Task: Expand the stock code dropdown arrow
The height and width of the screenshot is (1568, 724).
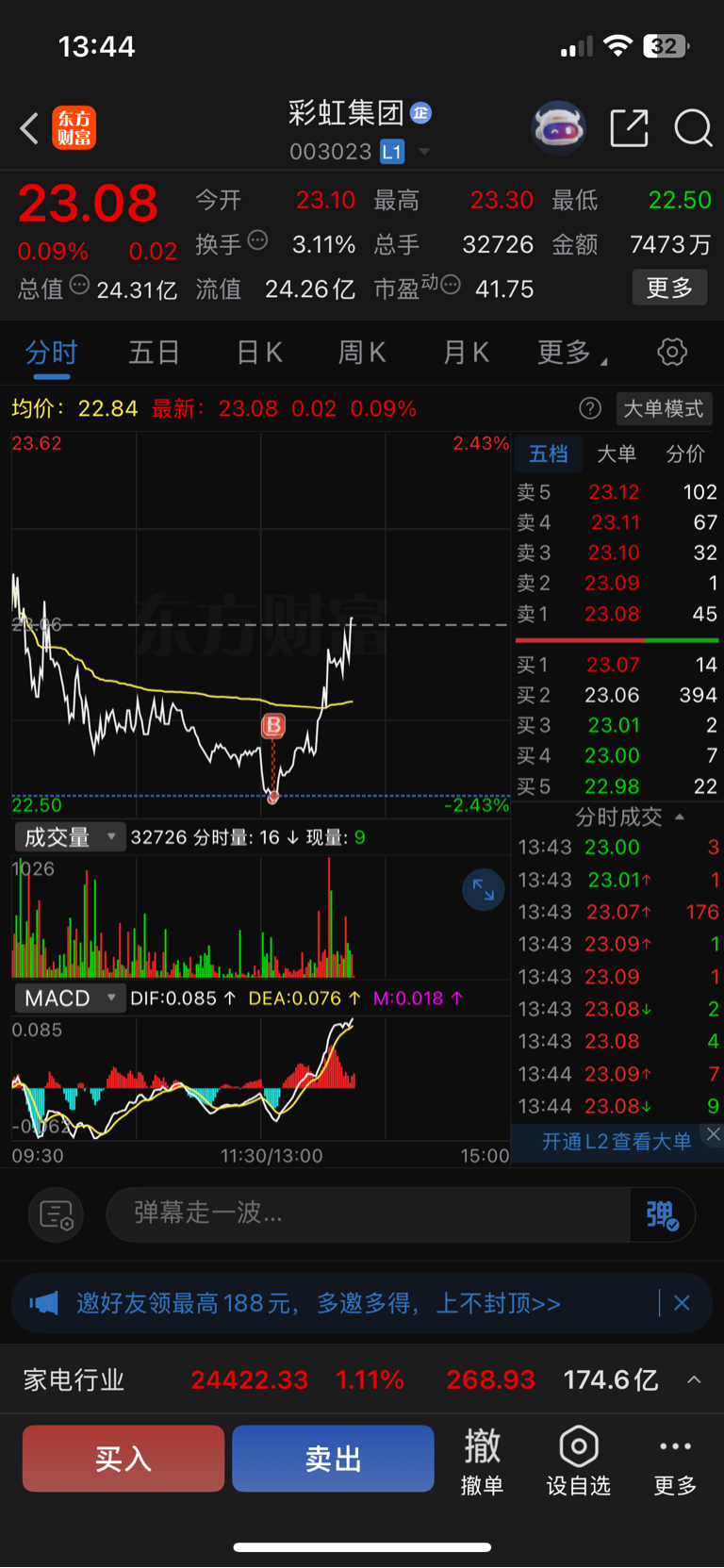Action: click(x=424, y=152)
